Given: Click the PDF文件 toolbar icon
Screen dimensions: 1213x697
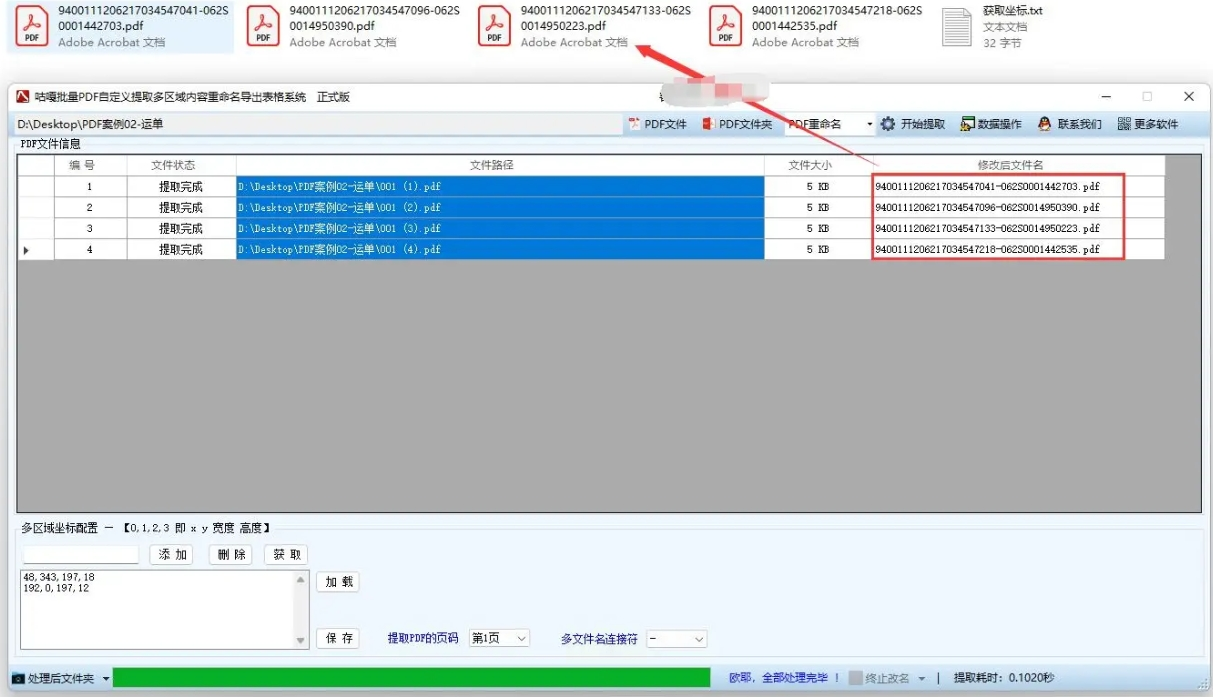Looking at the screenshot, I should [634, 124].
